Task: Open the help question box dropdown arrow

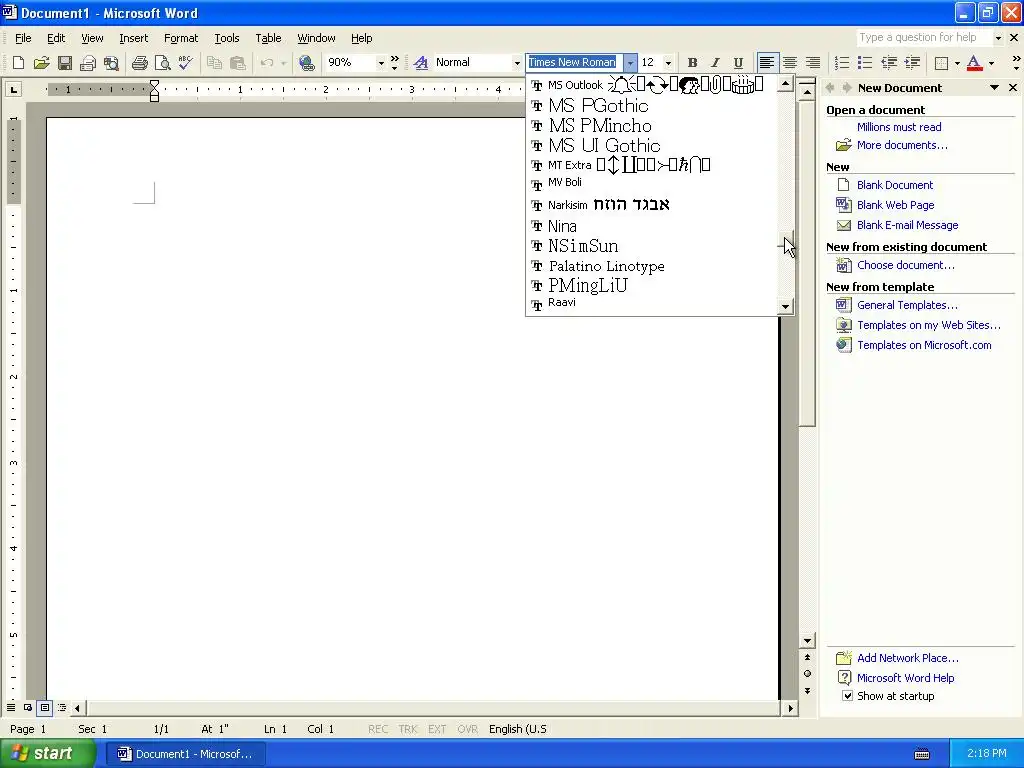Action: point(998,38)
